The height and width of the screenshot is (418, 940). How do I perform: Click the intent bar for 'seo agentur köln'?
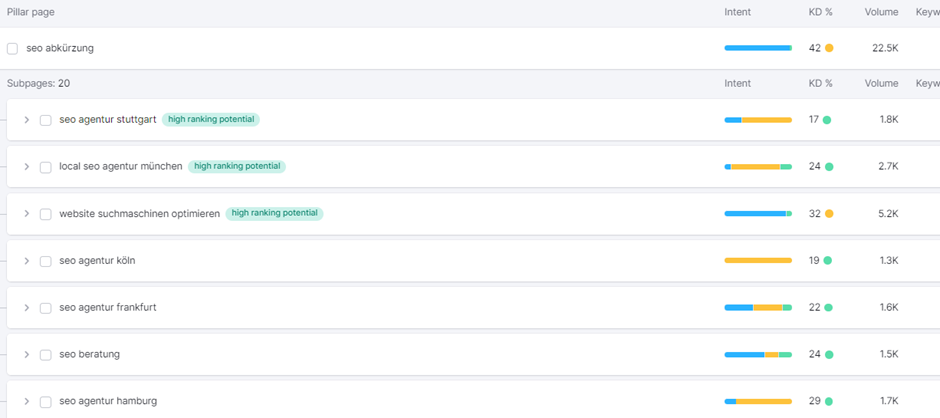(x=758, y=261)
